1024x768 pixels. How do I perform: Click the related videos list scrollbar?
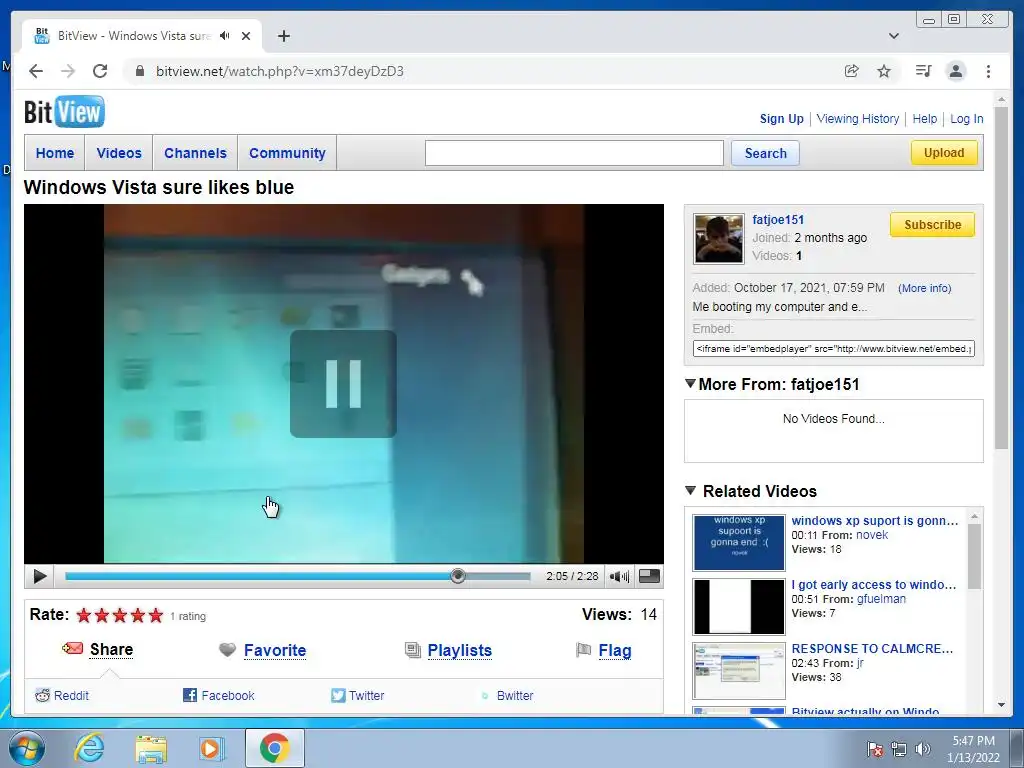coord(974,556)
